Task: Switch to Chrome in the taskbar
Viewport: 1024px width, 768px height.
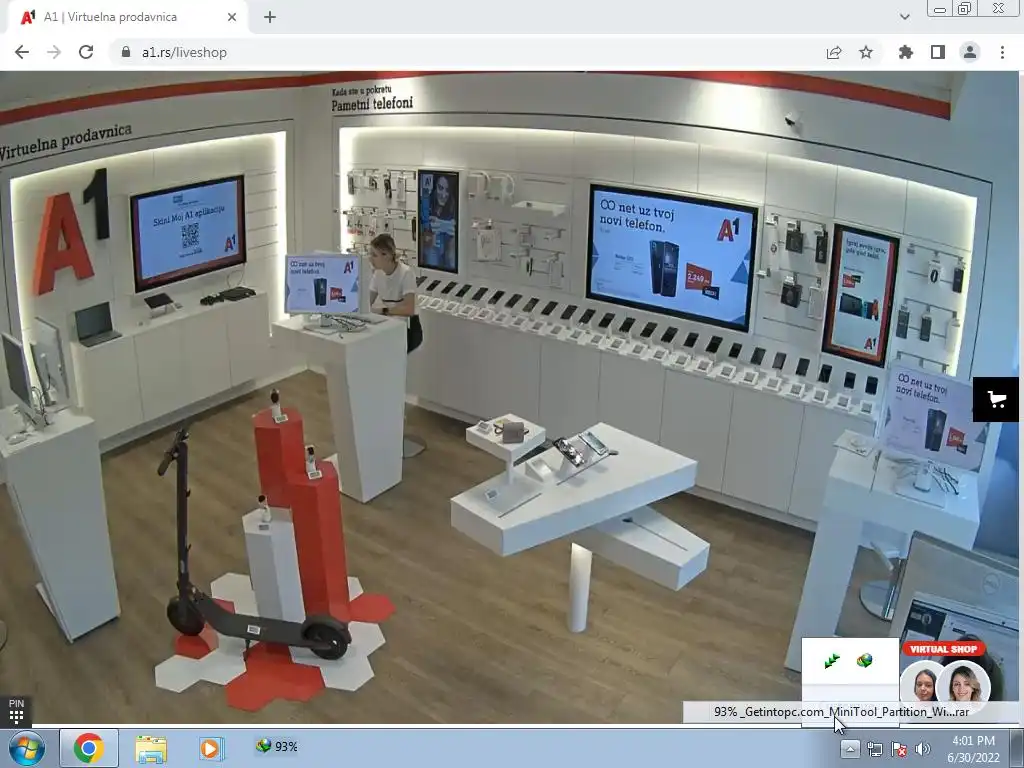Action: (89, 748)
